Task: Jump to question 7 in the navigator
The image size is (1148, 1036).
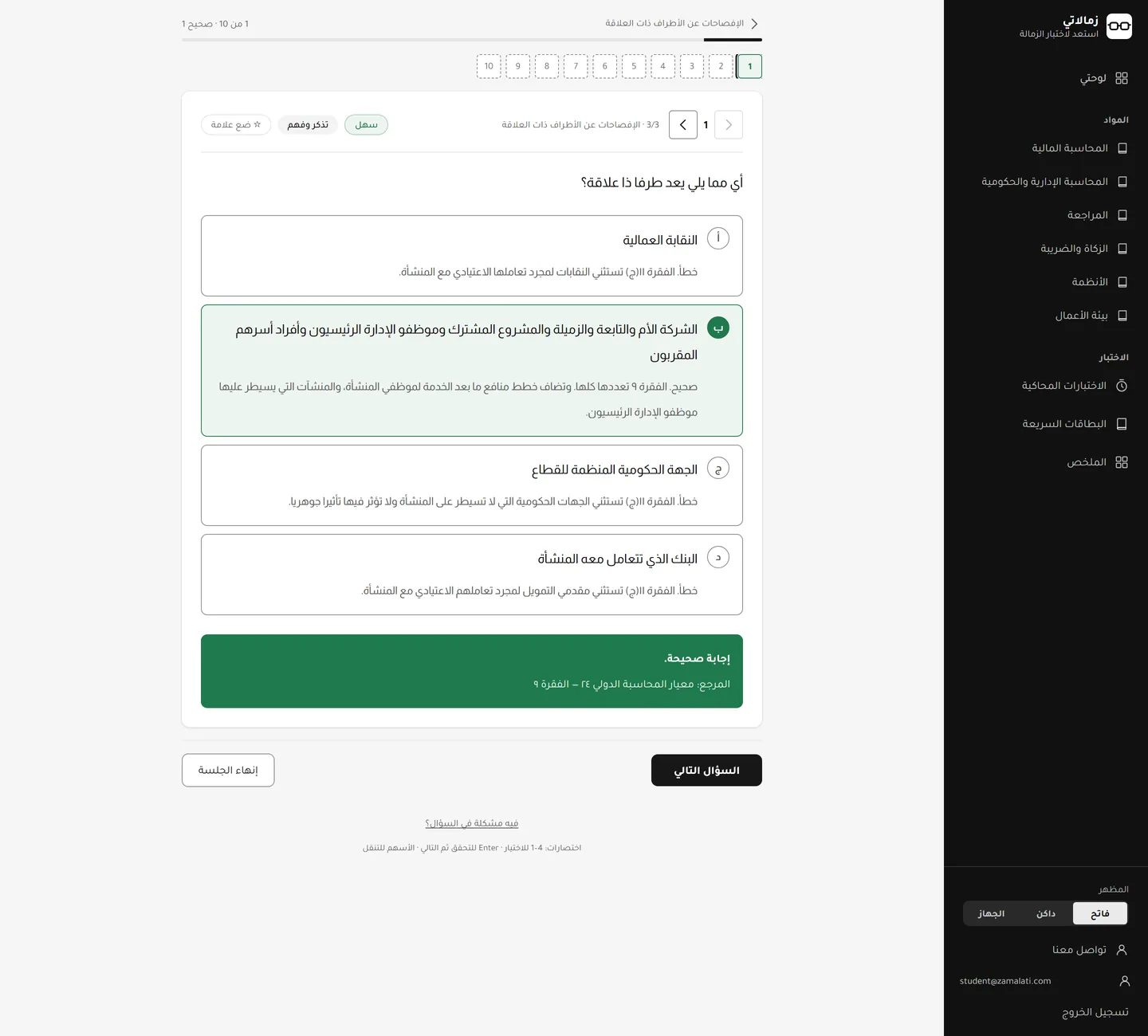Action: (576, 66)
